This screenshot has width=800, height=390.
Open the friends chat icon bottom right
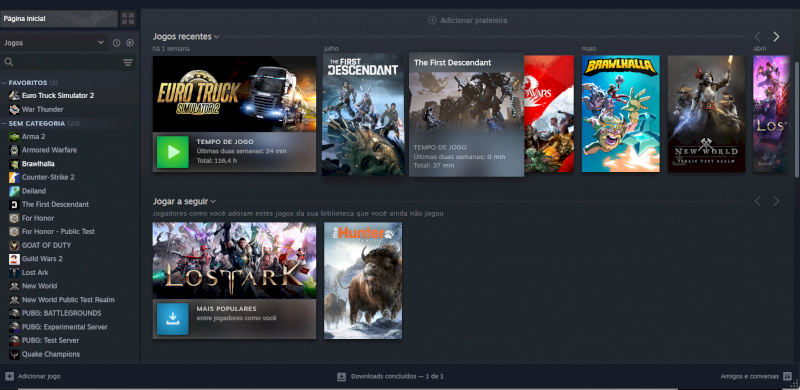tap(787, 376)
